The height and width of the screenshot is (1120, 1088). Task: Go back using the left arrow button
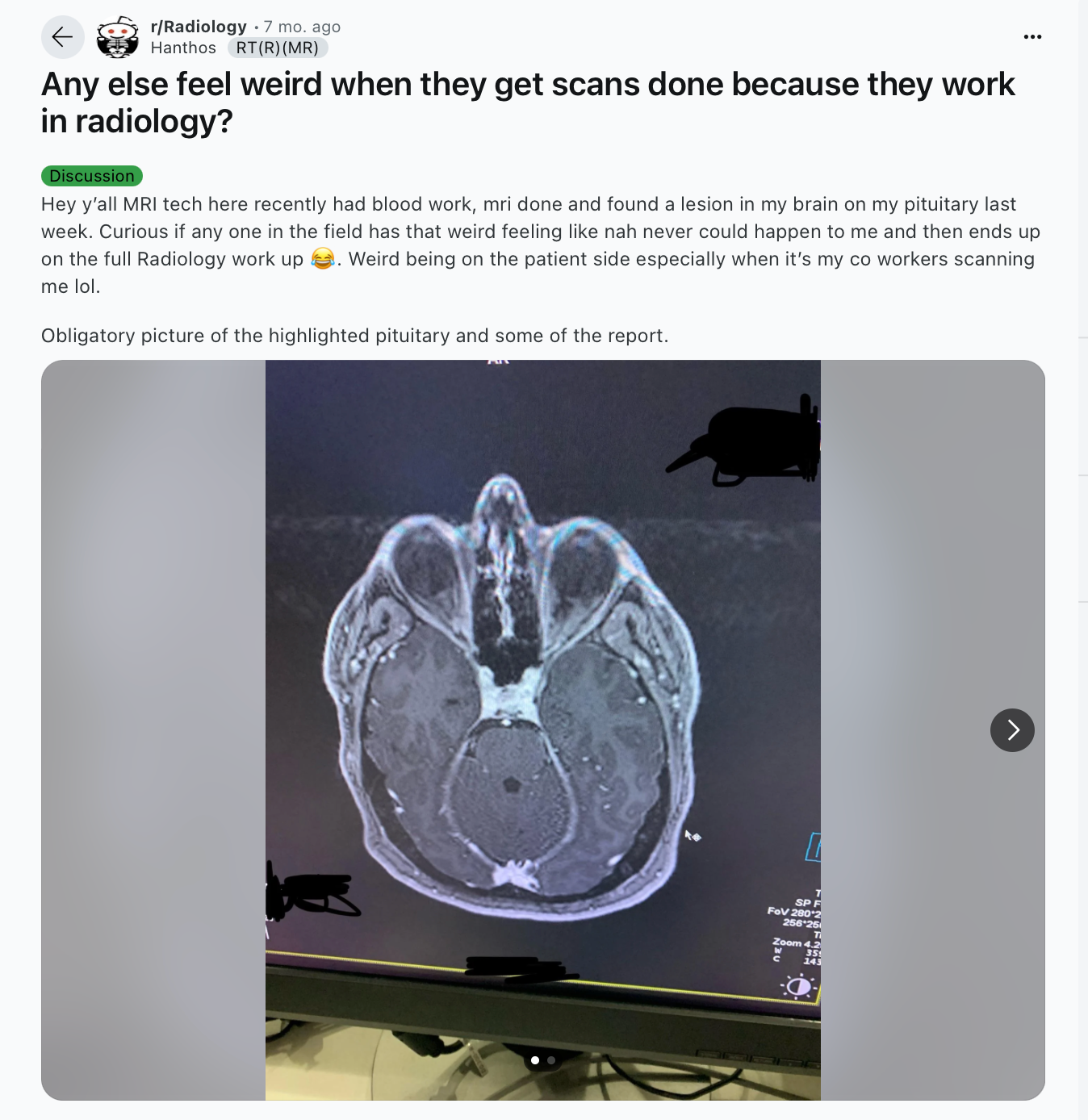click(x=63, y=37)
